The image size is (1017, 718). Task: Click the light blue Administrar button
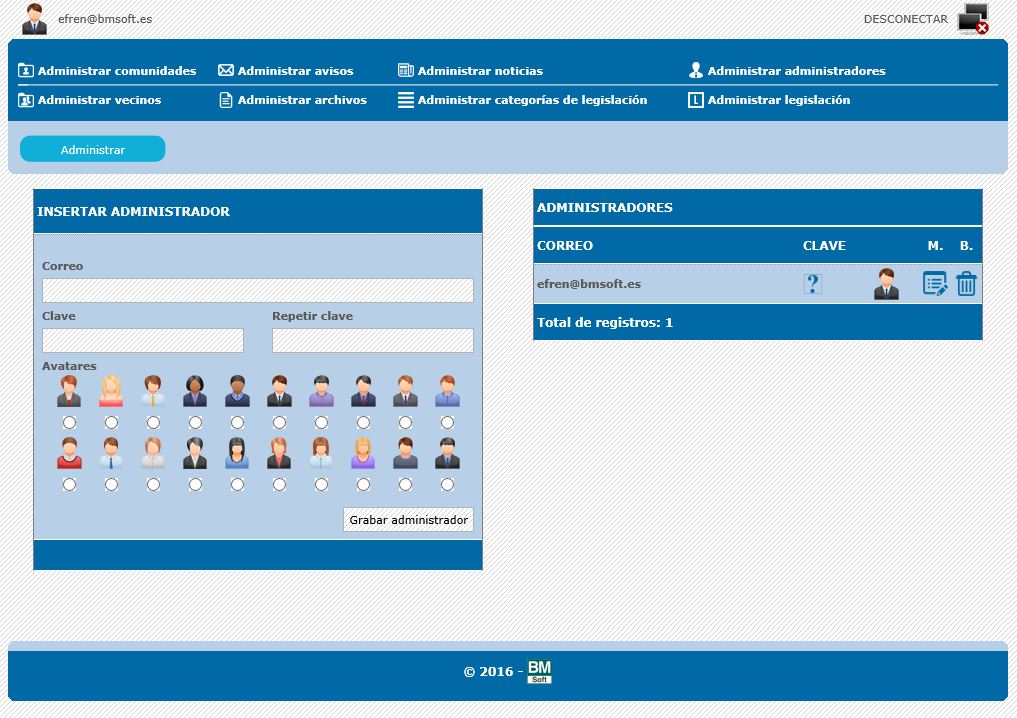click(x=93, y=149)
